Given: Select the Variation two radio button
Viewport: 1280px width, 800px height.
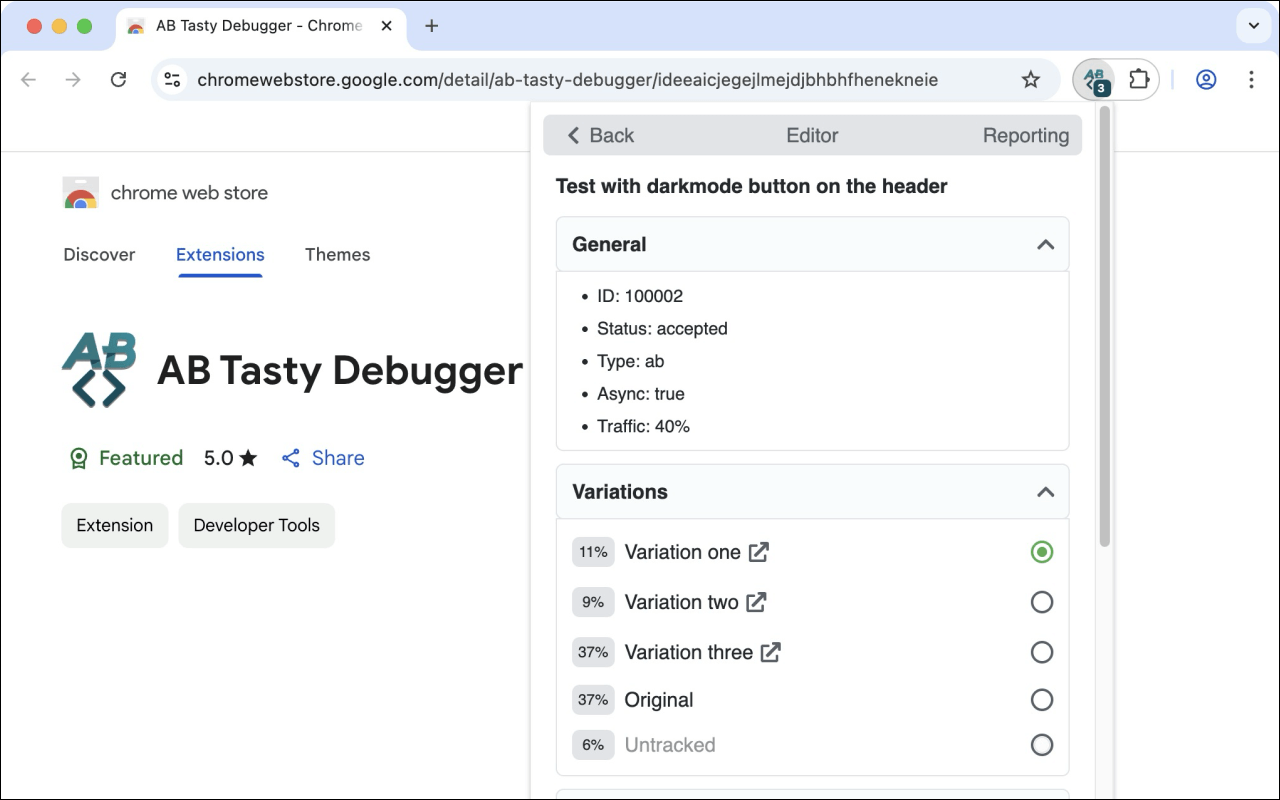Looking at the screenshot, I should click(x=1042, y=602).
